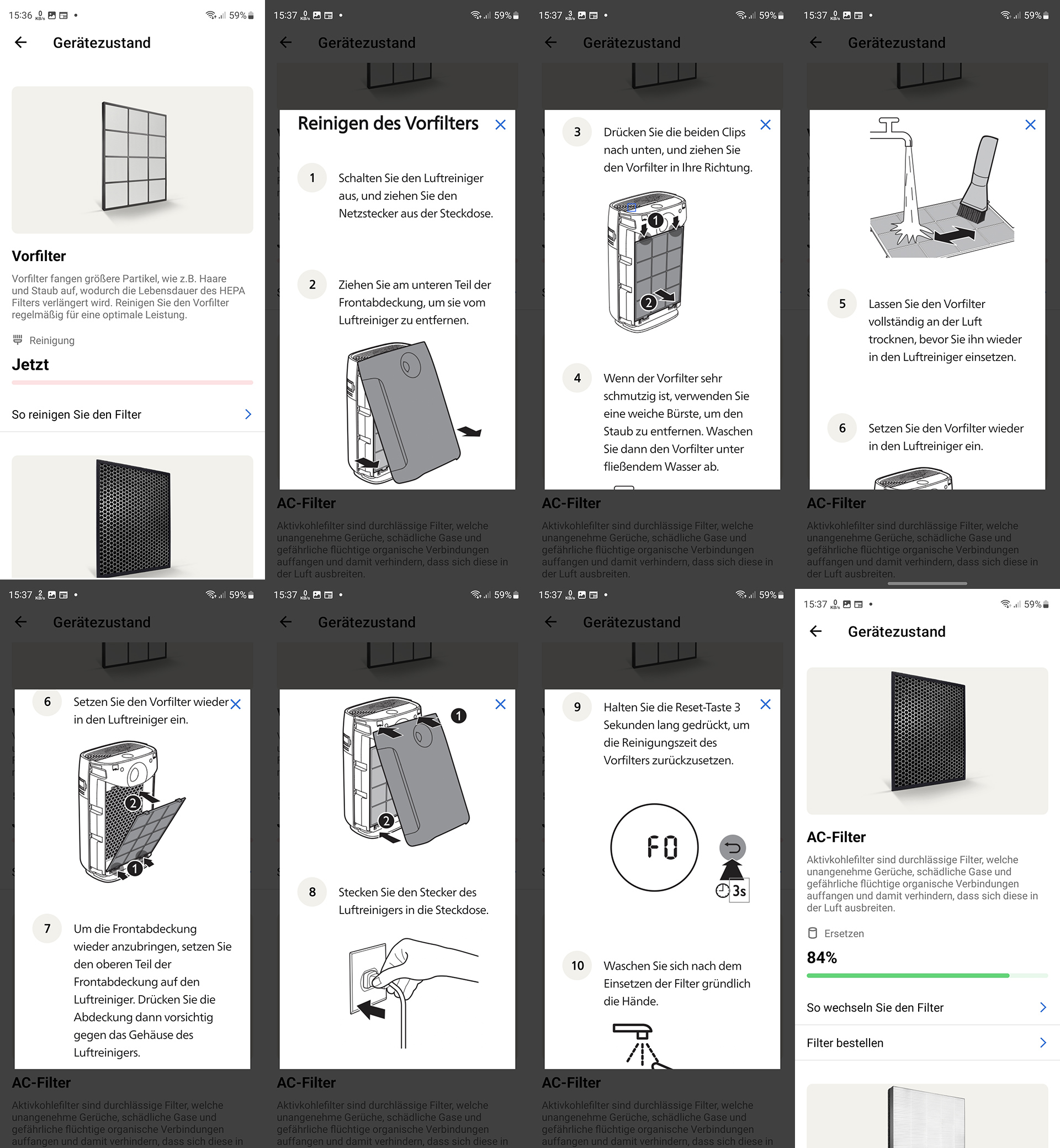The width and height of the screenshot is (1060, 1148).
Task: Close the dialog showing step 8 plug instruction
Action: point(500,705)
